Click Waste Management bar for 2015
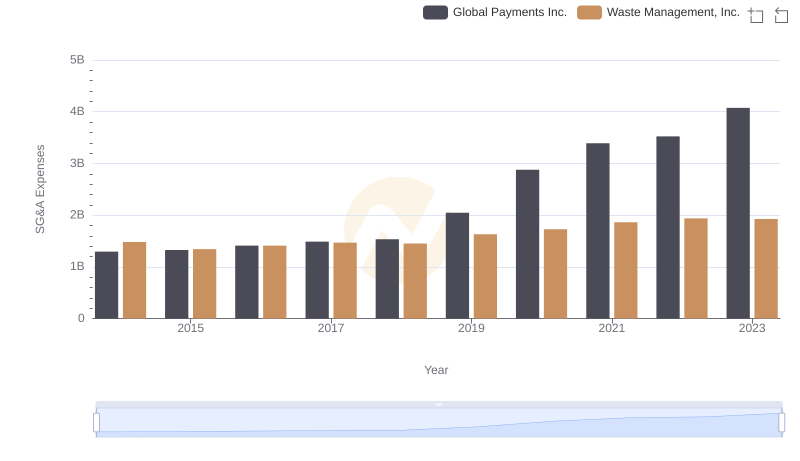This screenshot has height=461, width=800. click(205, 284)
